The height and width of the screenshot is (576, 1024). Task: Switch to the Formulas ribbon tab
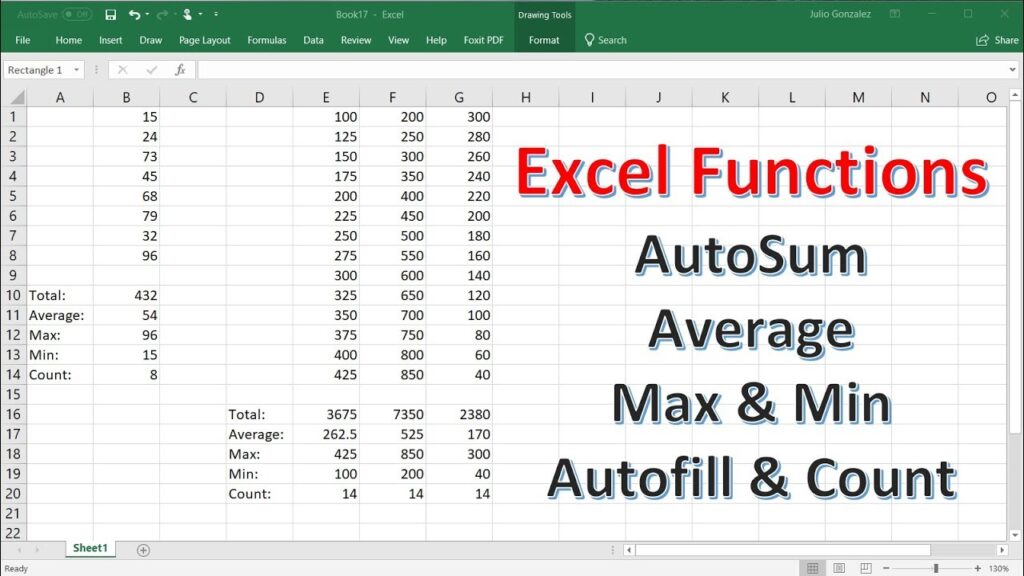pyautogui.click(x=266, y=41)
